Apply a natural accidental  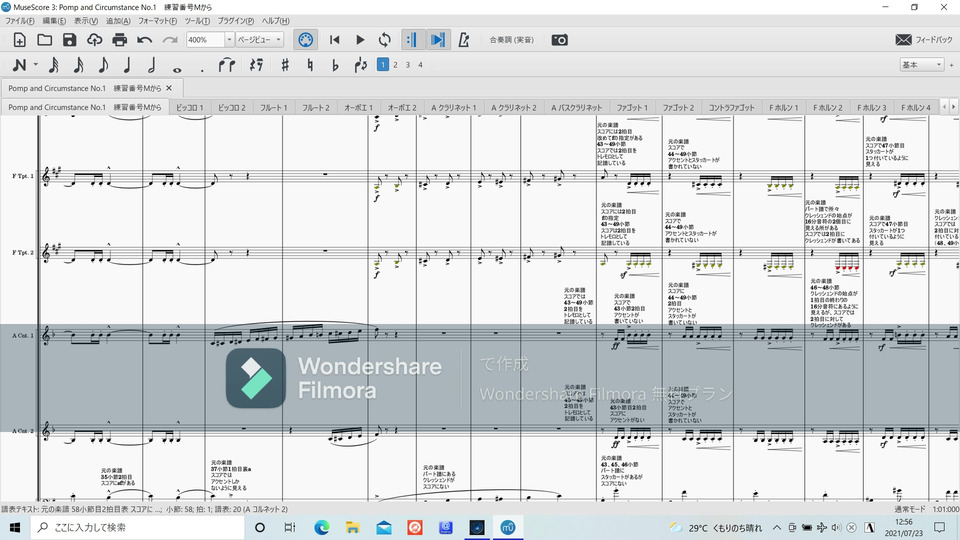[x=310, y=65]
